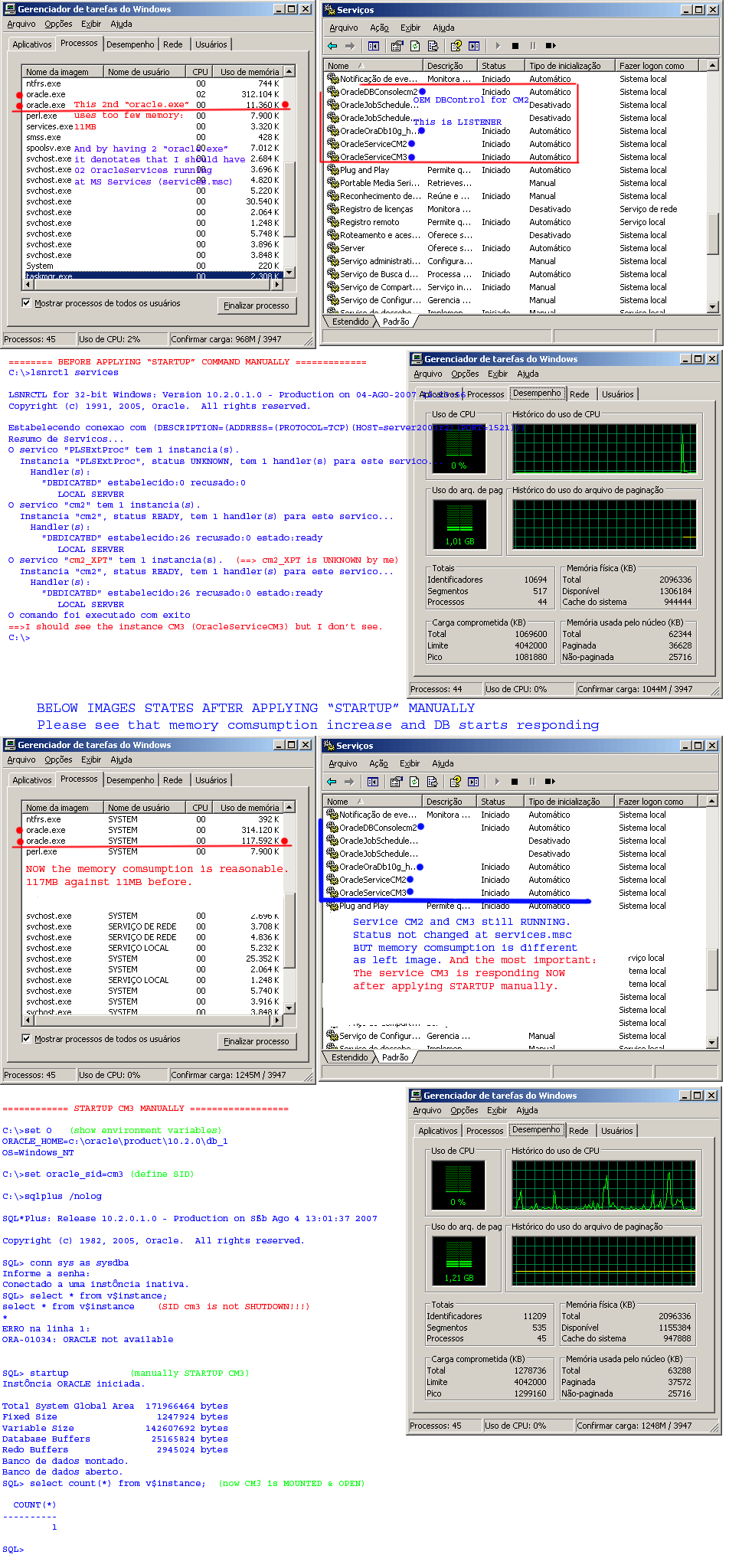Sort by 'Uso de memória' column in topmost Task Manager

tap(249, 72)
